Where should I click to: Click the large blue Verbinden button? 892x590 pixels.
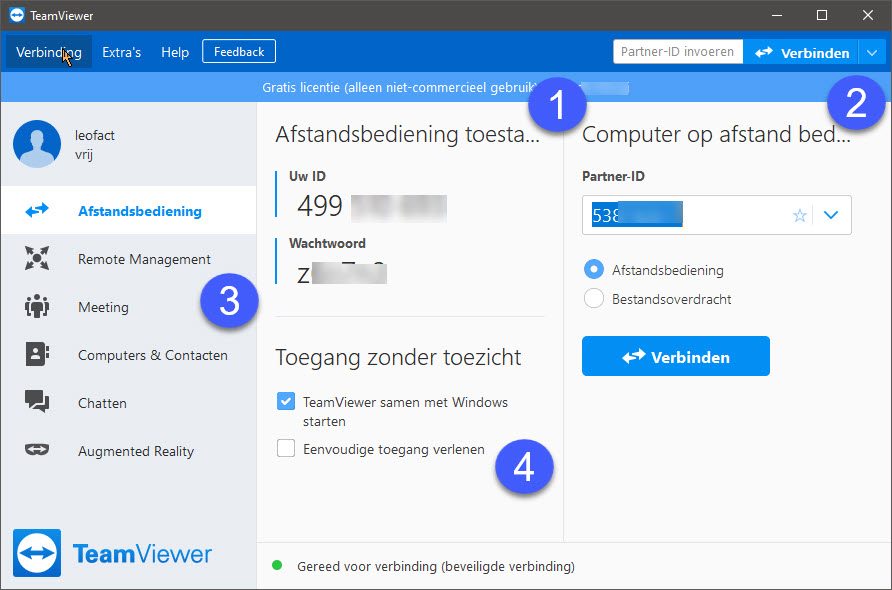676,356
